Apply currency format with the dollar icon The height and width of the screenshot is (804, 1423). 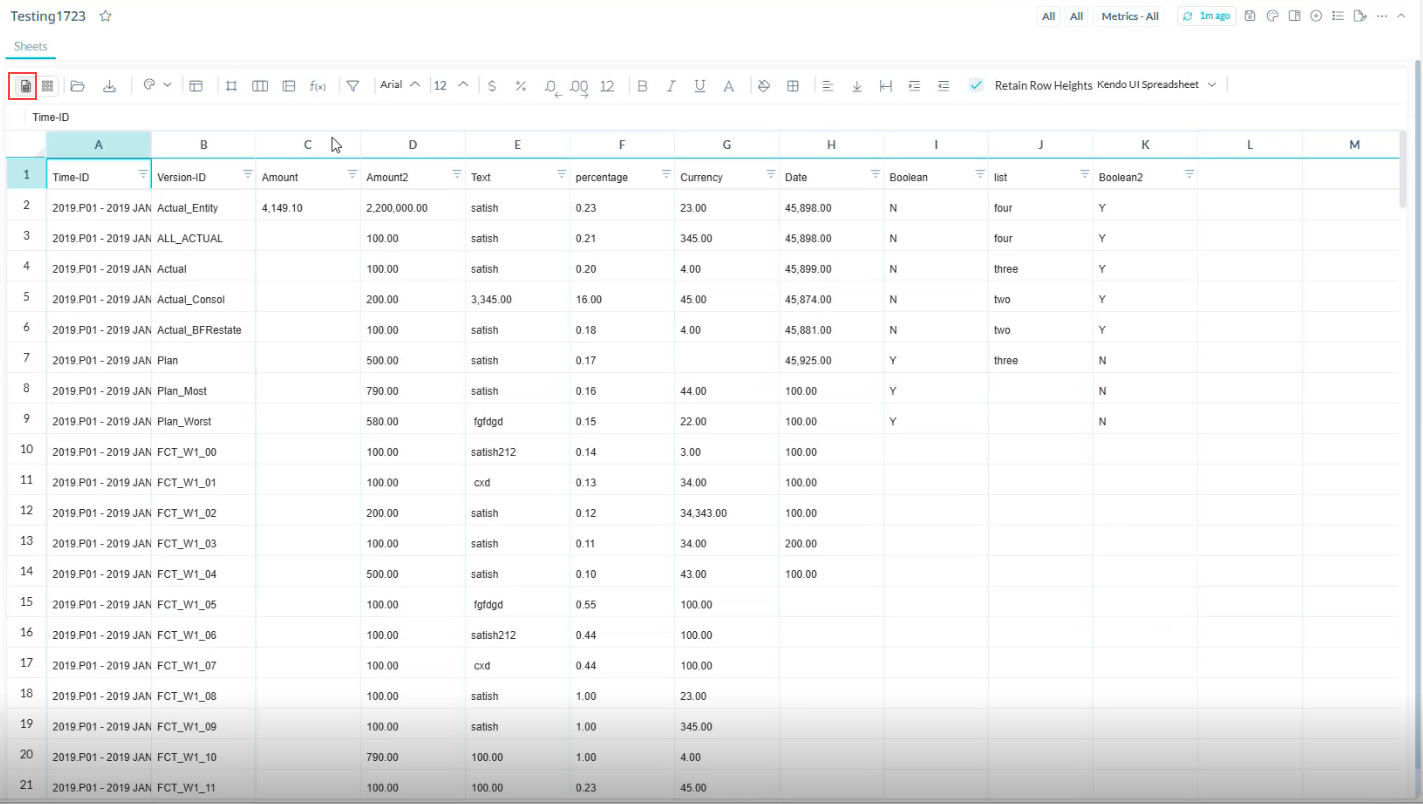click(491, 85)
